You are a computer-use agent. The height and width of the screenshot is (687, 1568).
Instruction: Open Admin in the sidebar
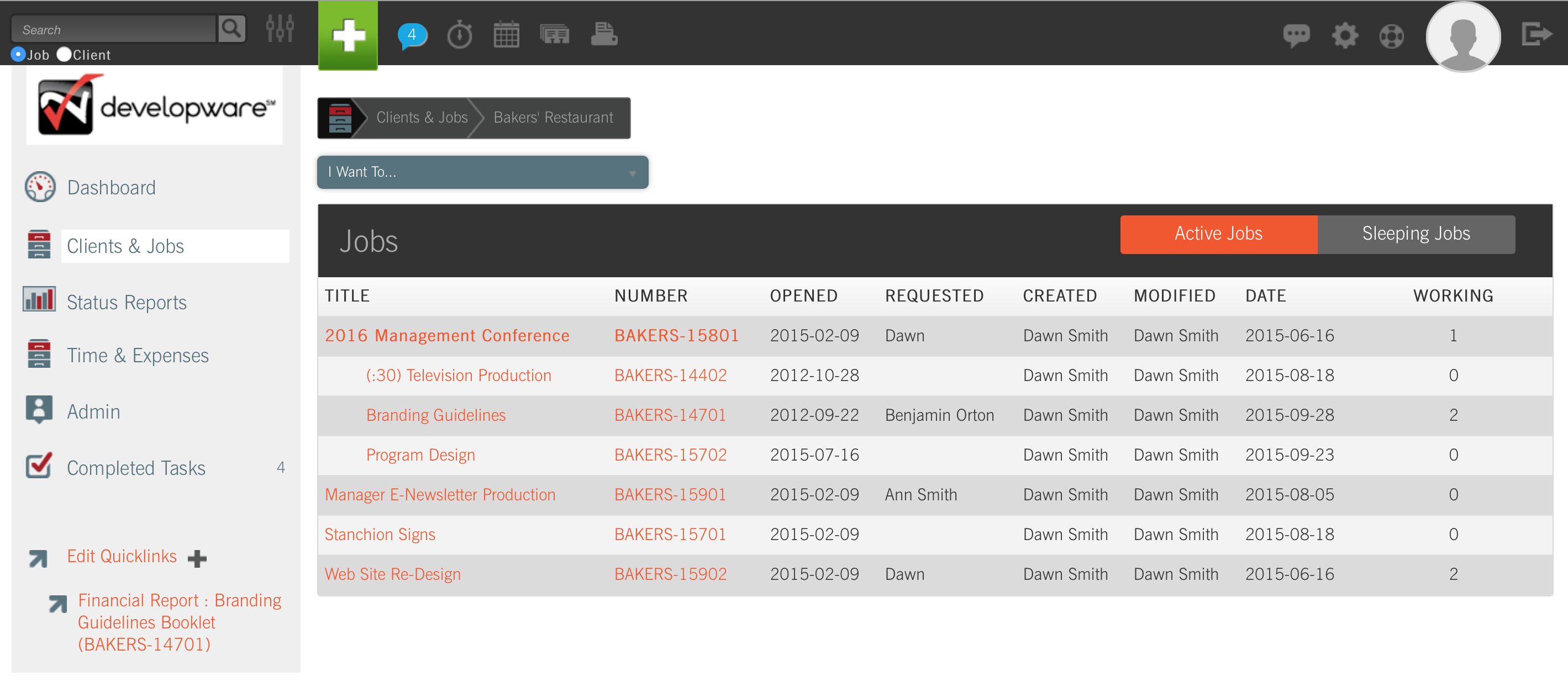94,412
